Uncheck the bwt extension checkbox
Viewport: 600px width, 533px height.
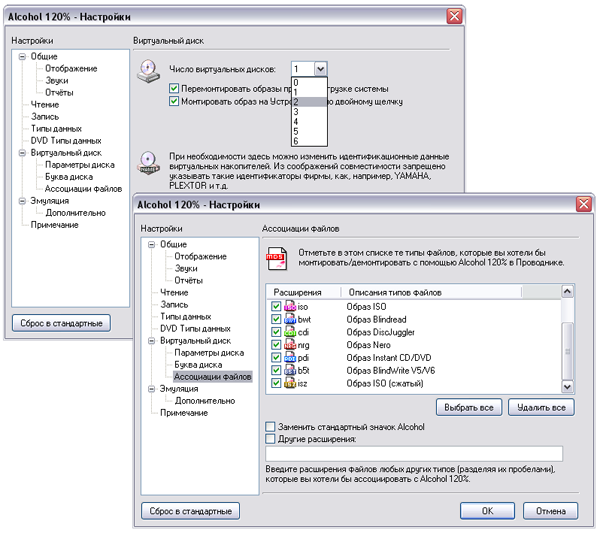point(276,319)
